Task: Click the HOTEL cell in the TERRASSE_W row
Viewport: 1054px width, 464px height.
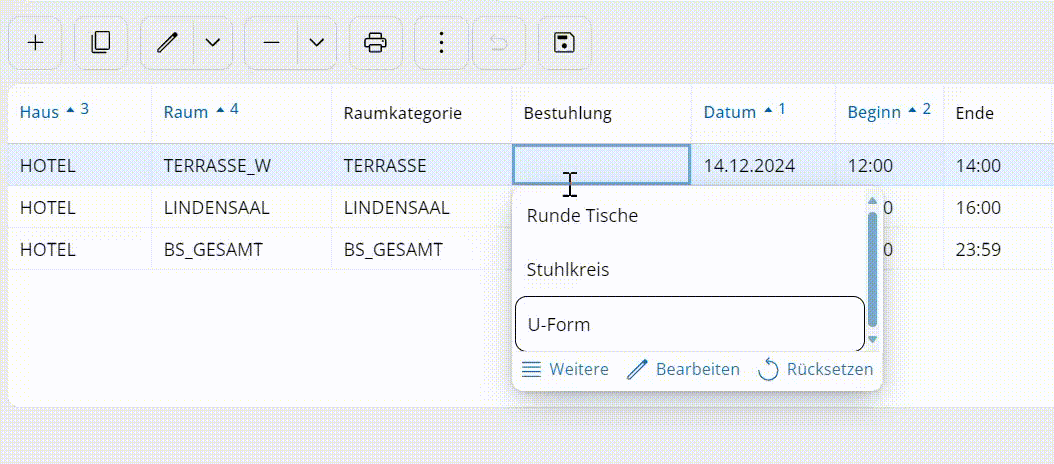Action: point(79,165)
